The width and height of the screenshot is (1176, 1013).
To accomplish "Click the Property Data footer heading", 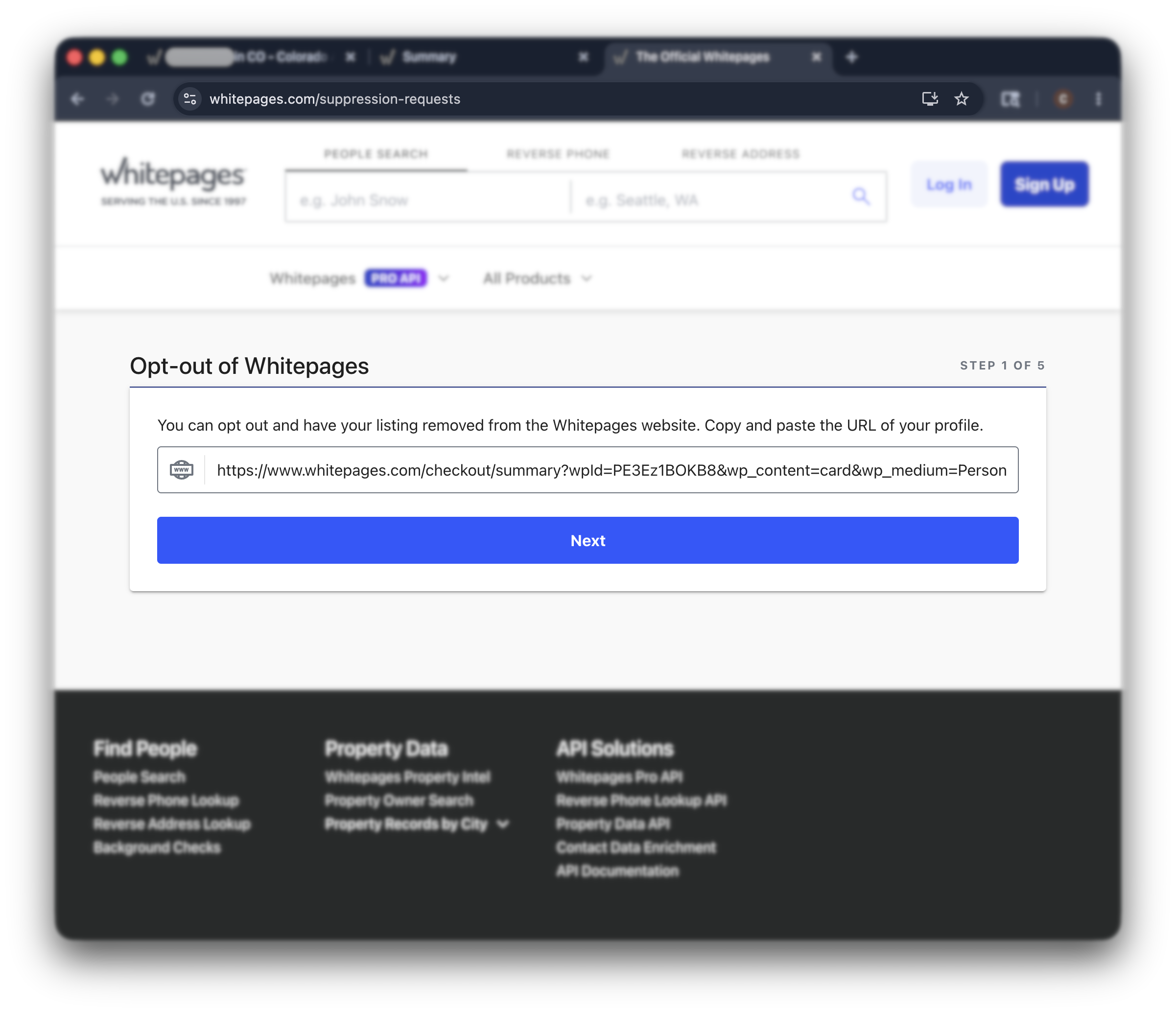I will (x=386, y=748).
